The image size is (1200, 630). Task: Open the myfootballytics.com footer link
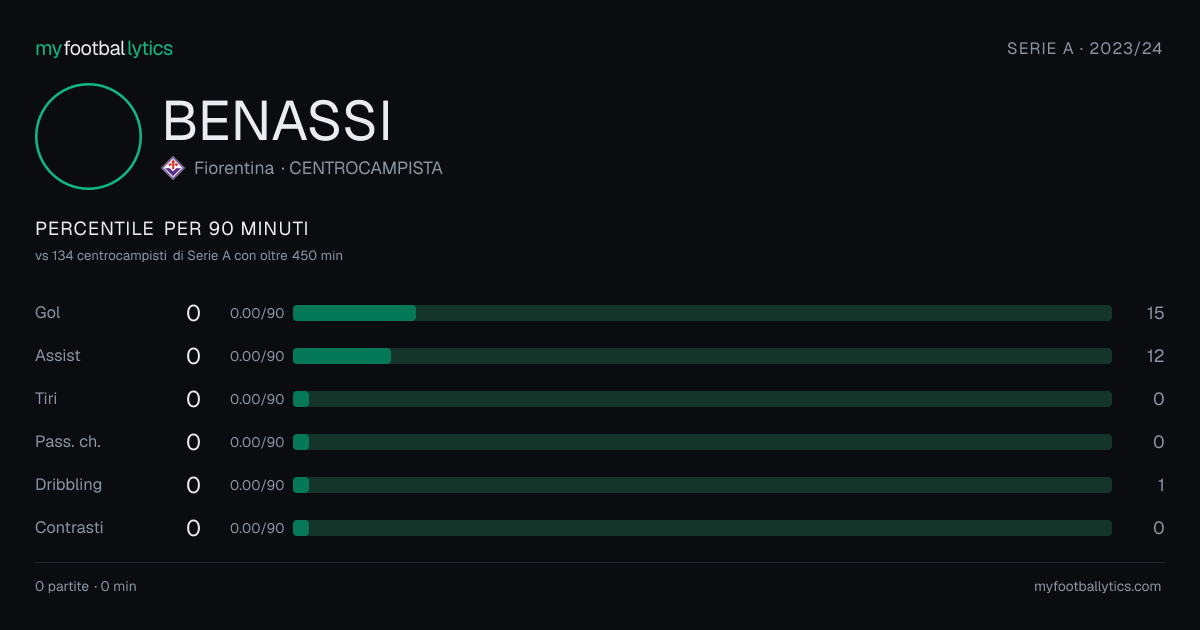(1097, 587)
